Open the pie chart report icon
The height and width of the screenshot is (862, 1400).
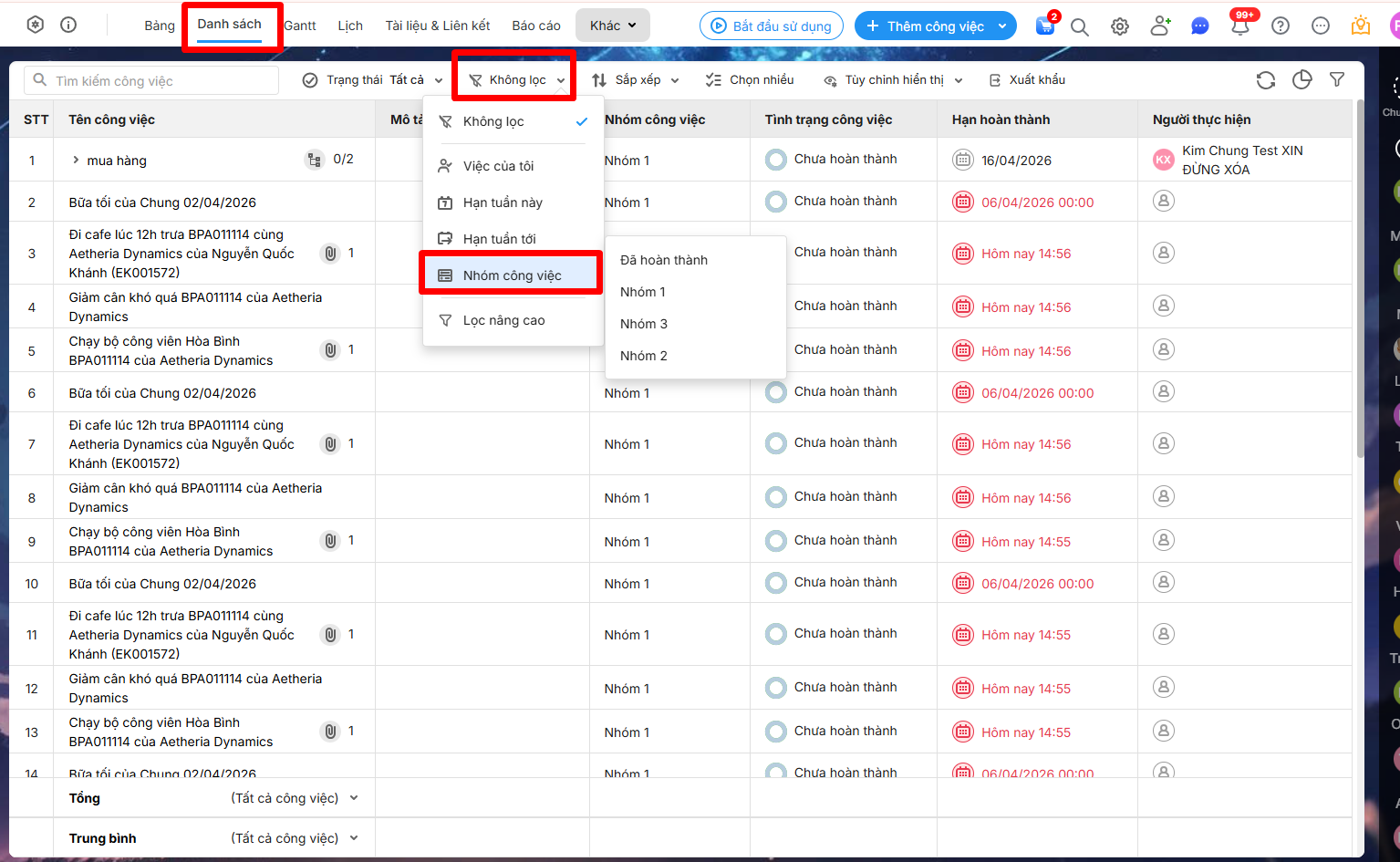click(x=1302, y=80)
